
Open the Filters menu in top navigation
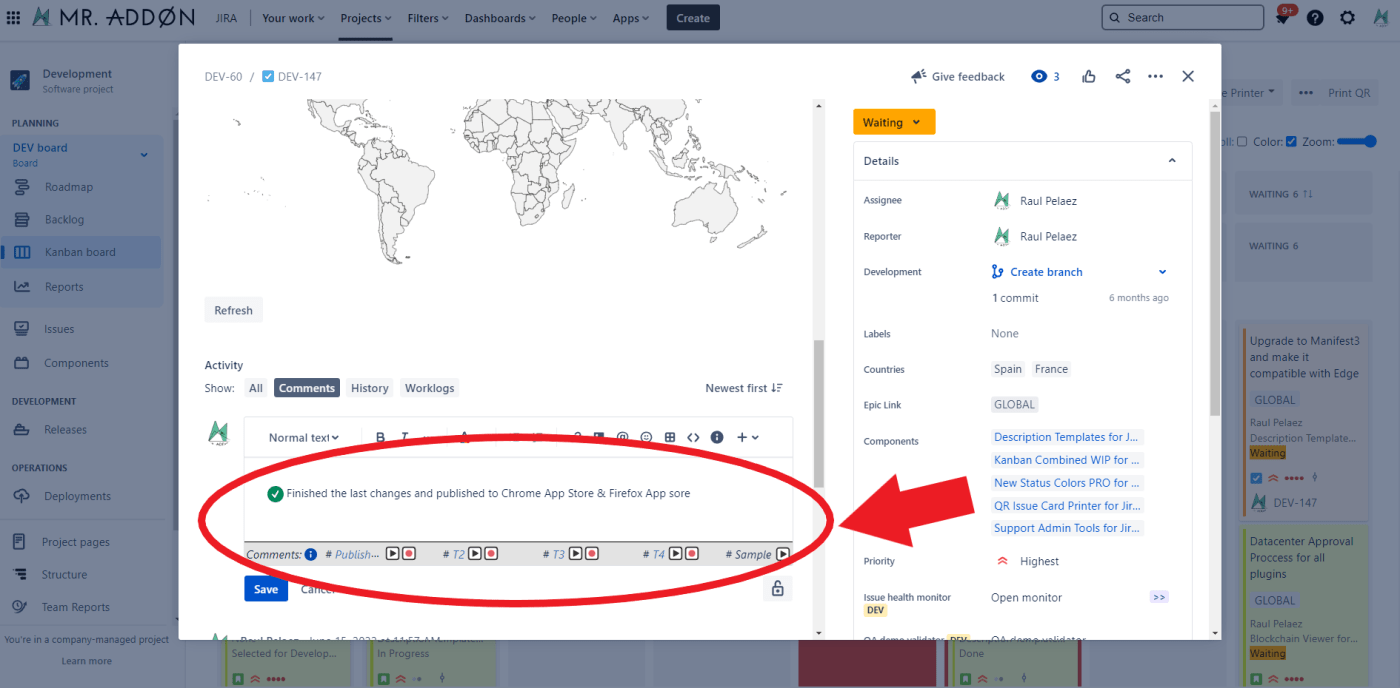tap(428, 18)
